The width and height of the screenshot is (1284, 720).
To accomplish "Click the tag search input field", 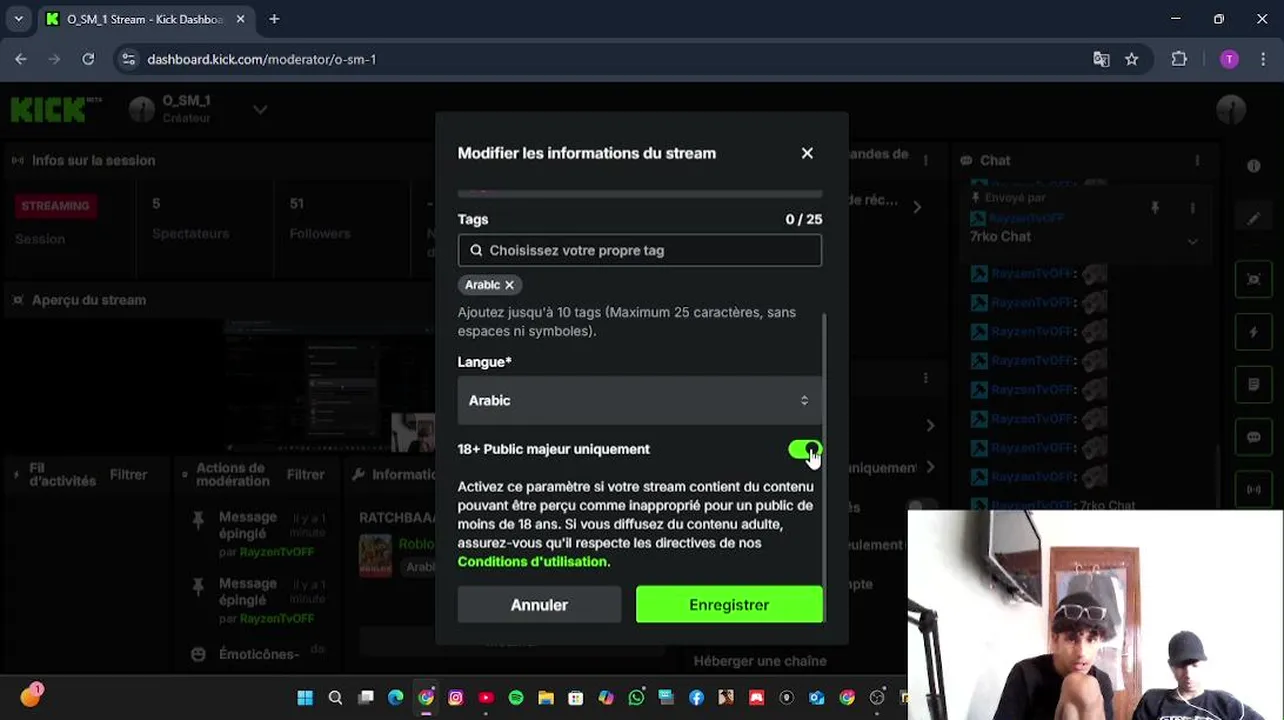I will point(640,251).
